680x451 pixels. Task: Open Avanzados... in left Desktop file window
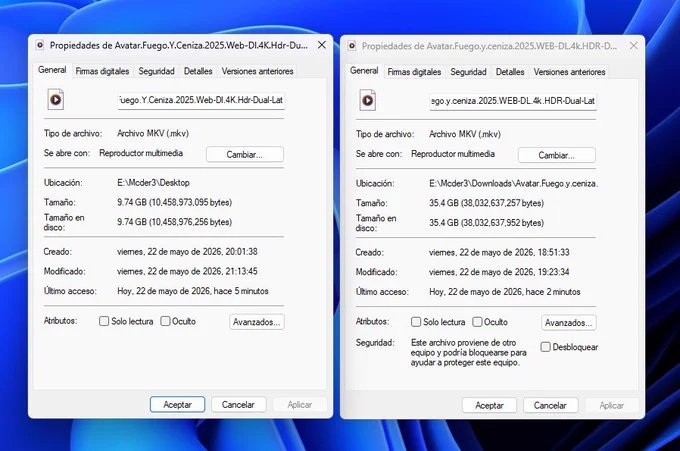click(x=257, y=322)
